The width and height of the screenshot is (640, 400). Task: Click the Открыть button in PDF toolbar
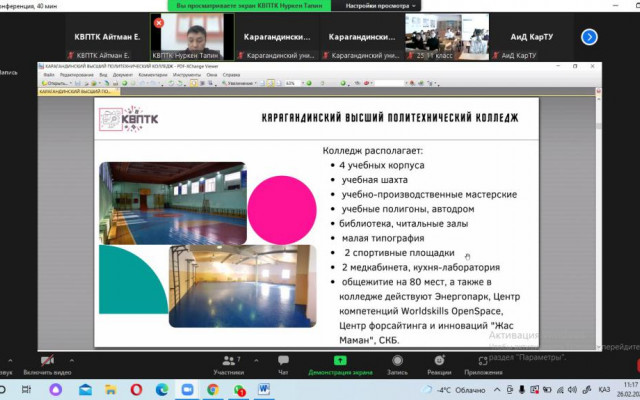click(x=56, y=83)
